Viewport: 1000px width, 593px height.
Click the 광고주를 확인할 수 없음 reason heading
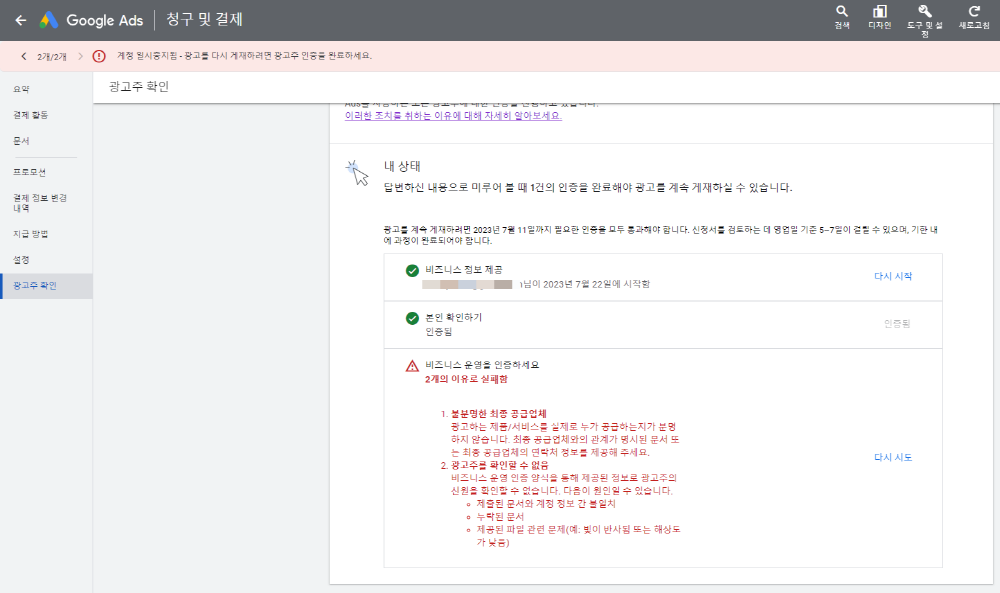(x=499, y=465)
